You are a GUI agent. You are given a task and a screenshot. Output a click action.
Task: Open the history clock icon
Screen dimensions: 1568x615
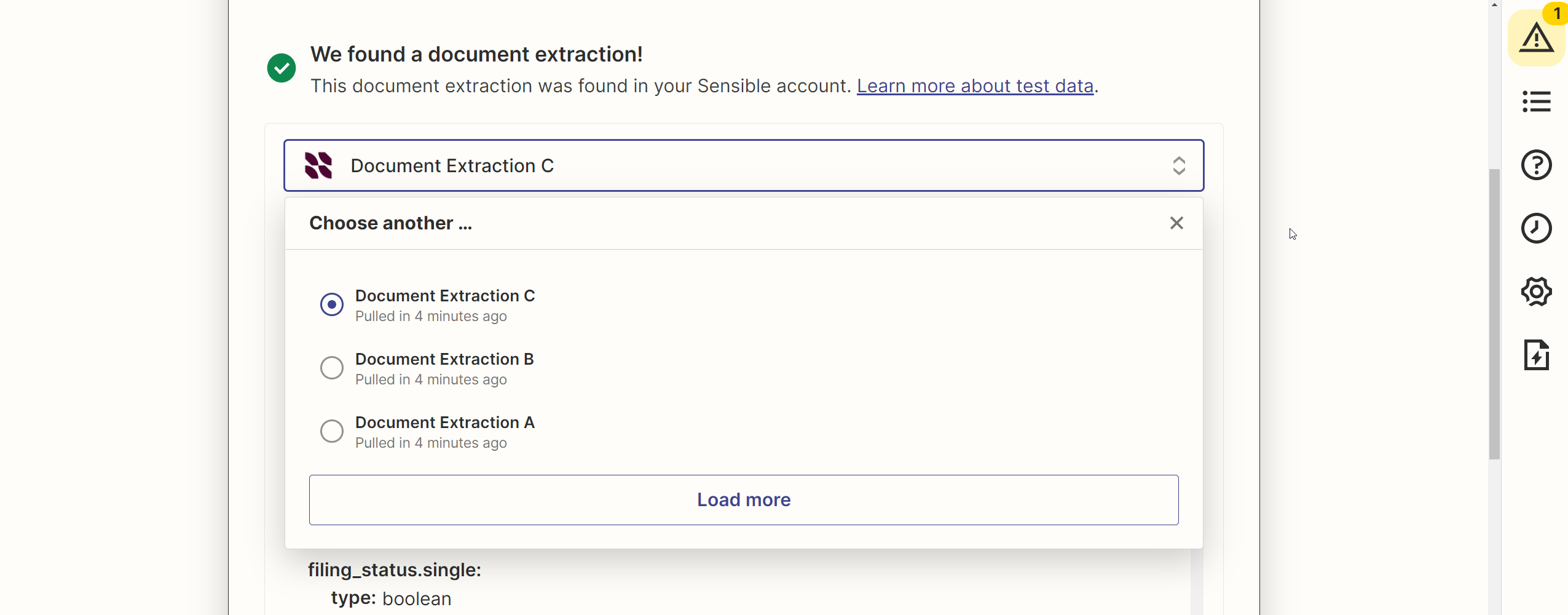[x=1535, y=228]
